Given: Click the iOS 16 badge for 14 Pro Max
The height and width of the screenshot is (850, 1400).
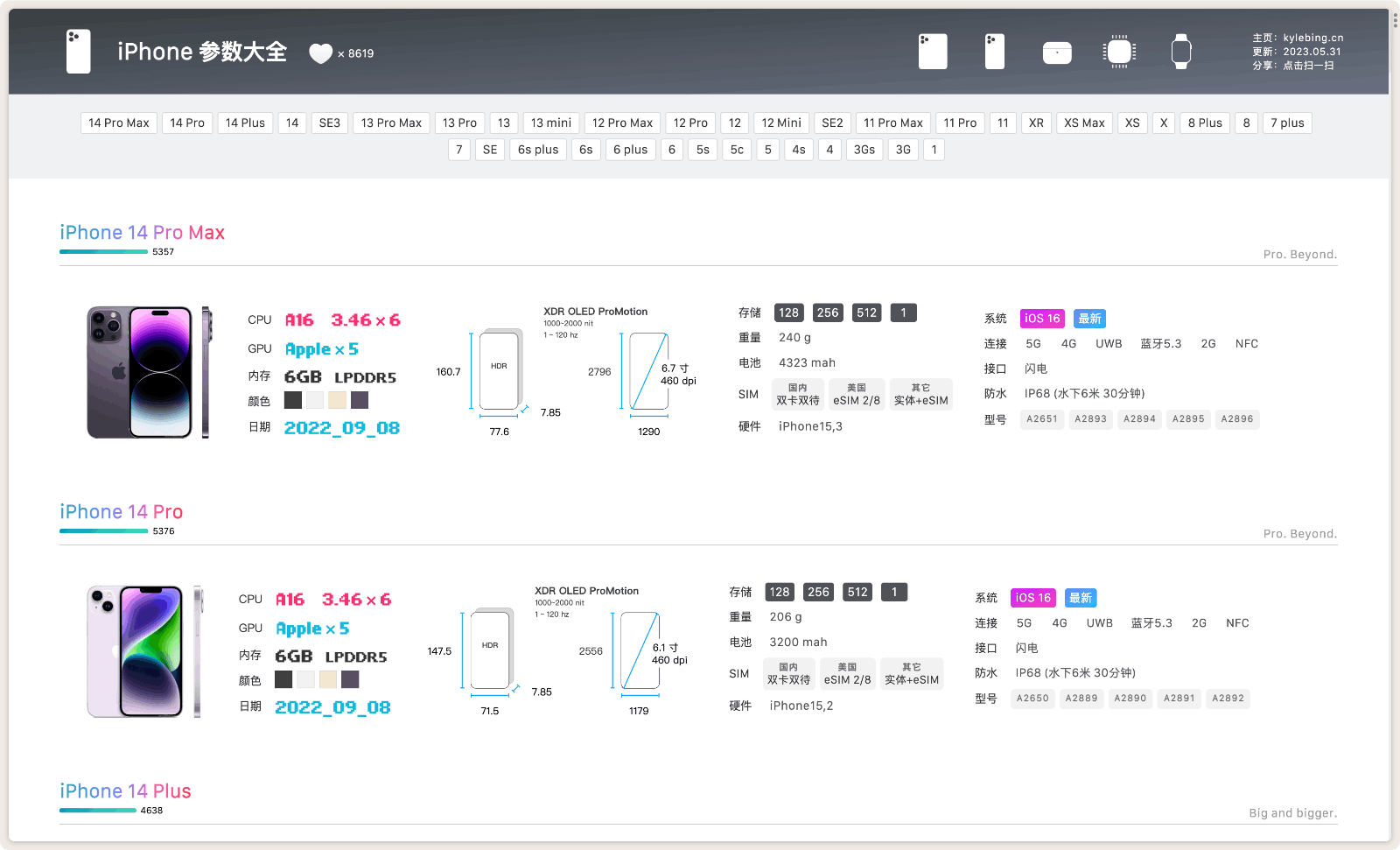Looking at the screenshot, I should pyautogui.click(x=1042, y=319).
